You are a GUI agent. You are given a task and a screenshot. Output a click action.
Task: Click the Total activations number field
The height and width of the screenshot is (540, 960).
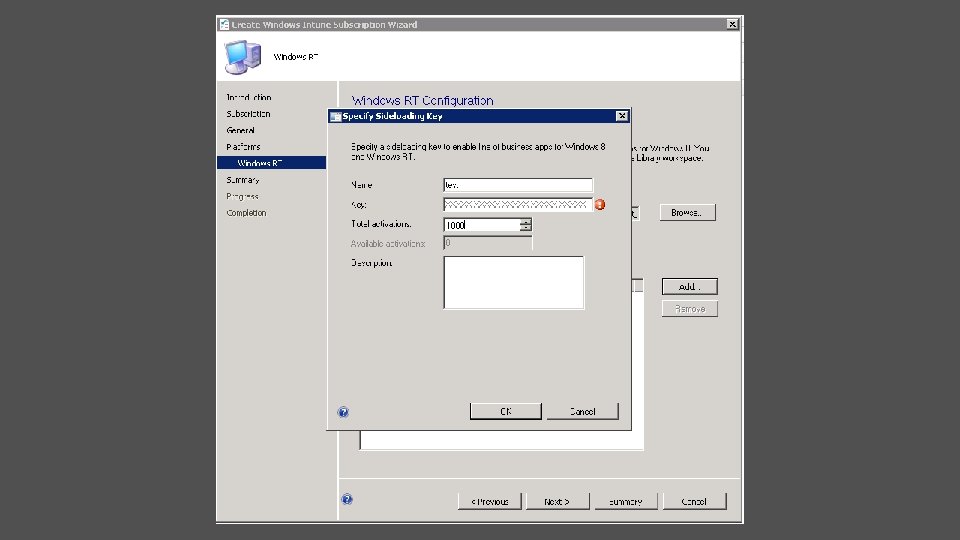click(482, 225)
